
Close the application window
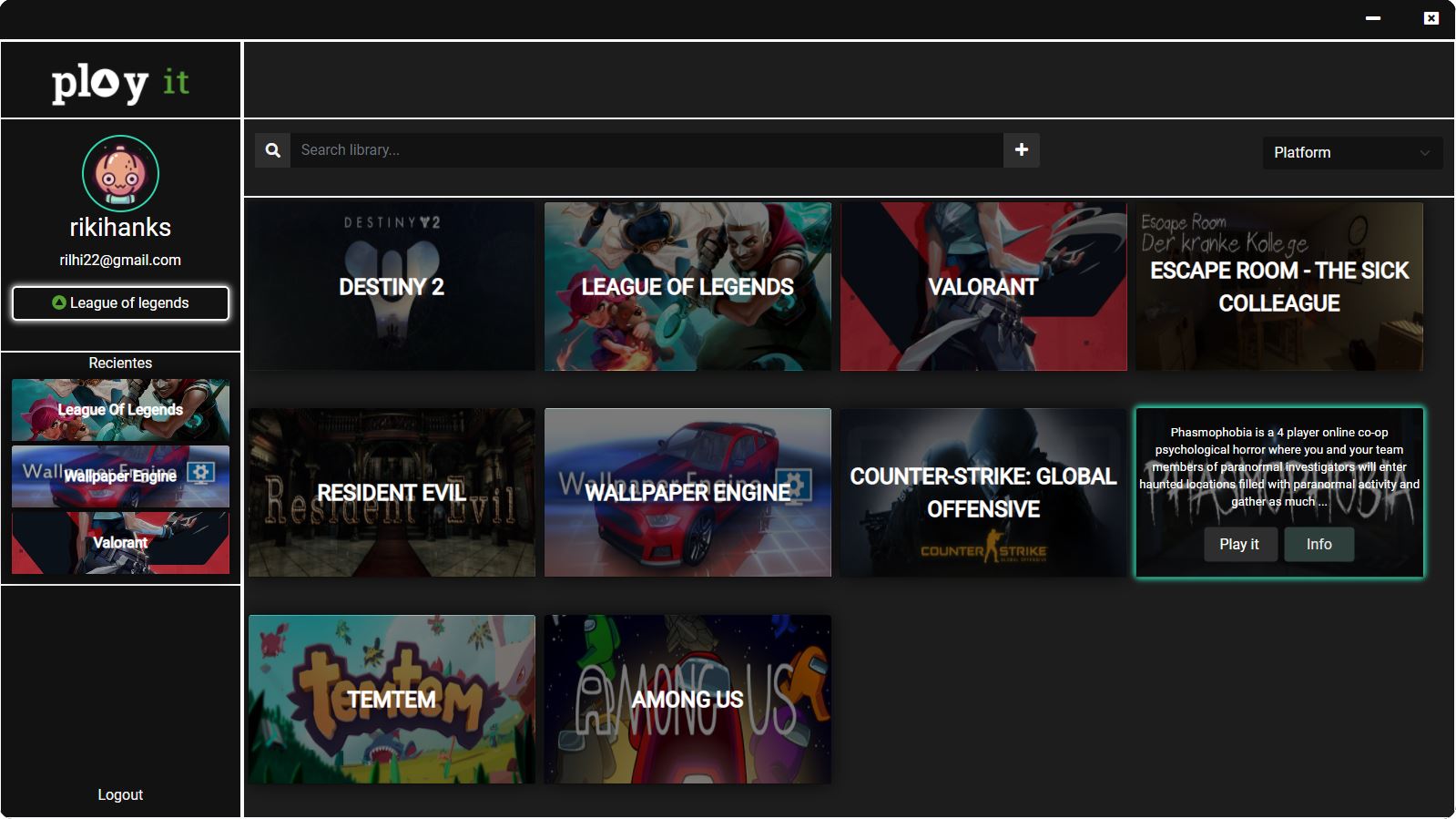[x=1431, y=18]
